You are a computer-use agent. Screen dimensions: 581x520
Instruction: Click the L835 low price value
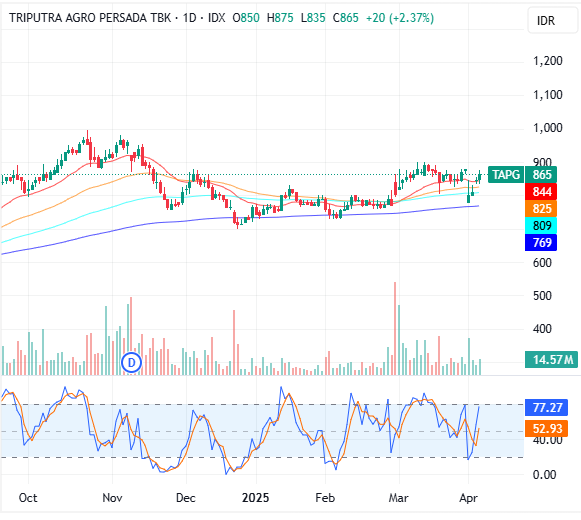pos(313,17)
